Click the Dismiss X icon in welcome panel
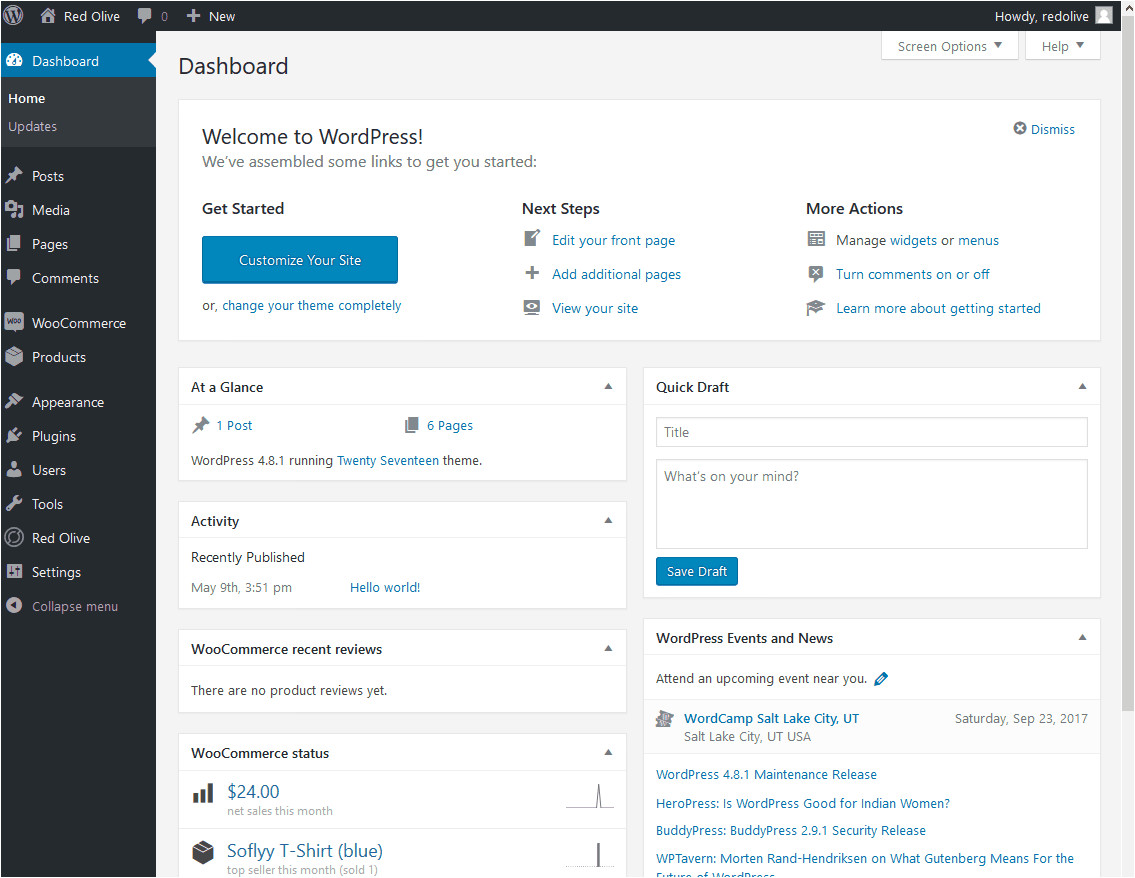Image resolution: width=1135 pixels, height=878 pixels. pyautogui.click(x=1020, y=128)
